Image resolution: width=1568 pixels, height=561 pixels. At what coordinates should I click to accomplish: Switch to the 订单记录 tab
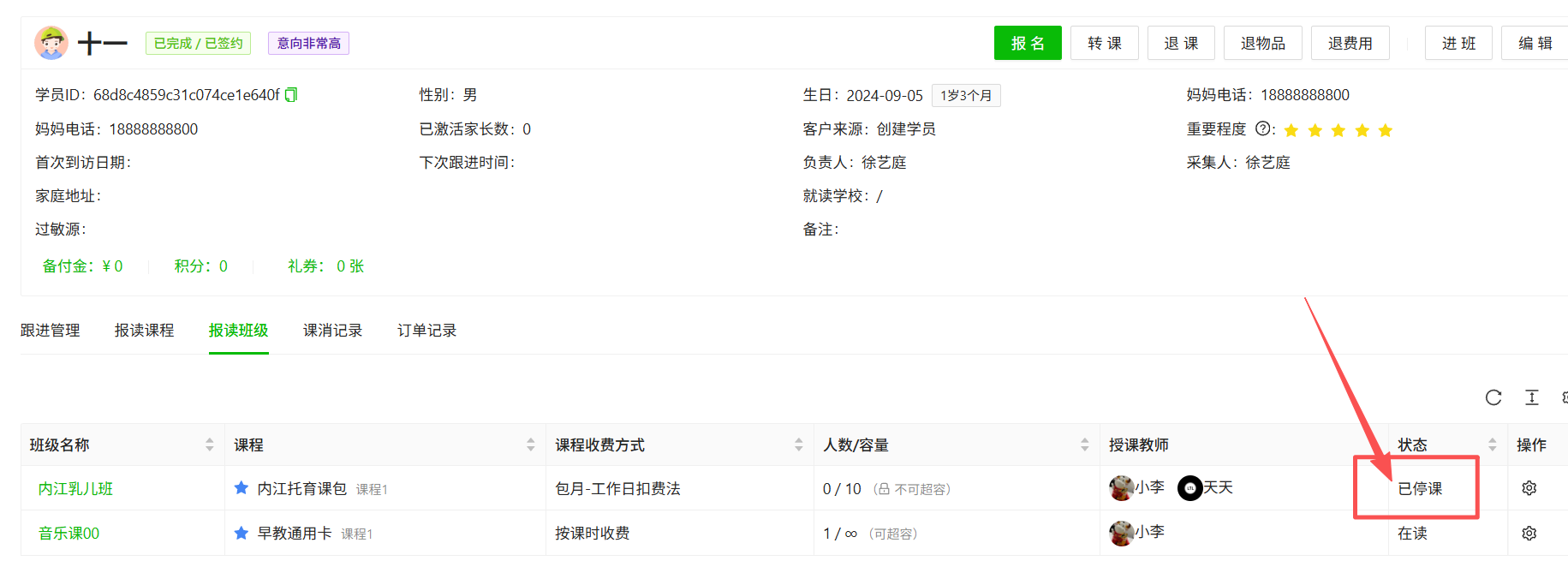click(x=426, y=331)
